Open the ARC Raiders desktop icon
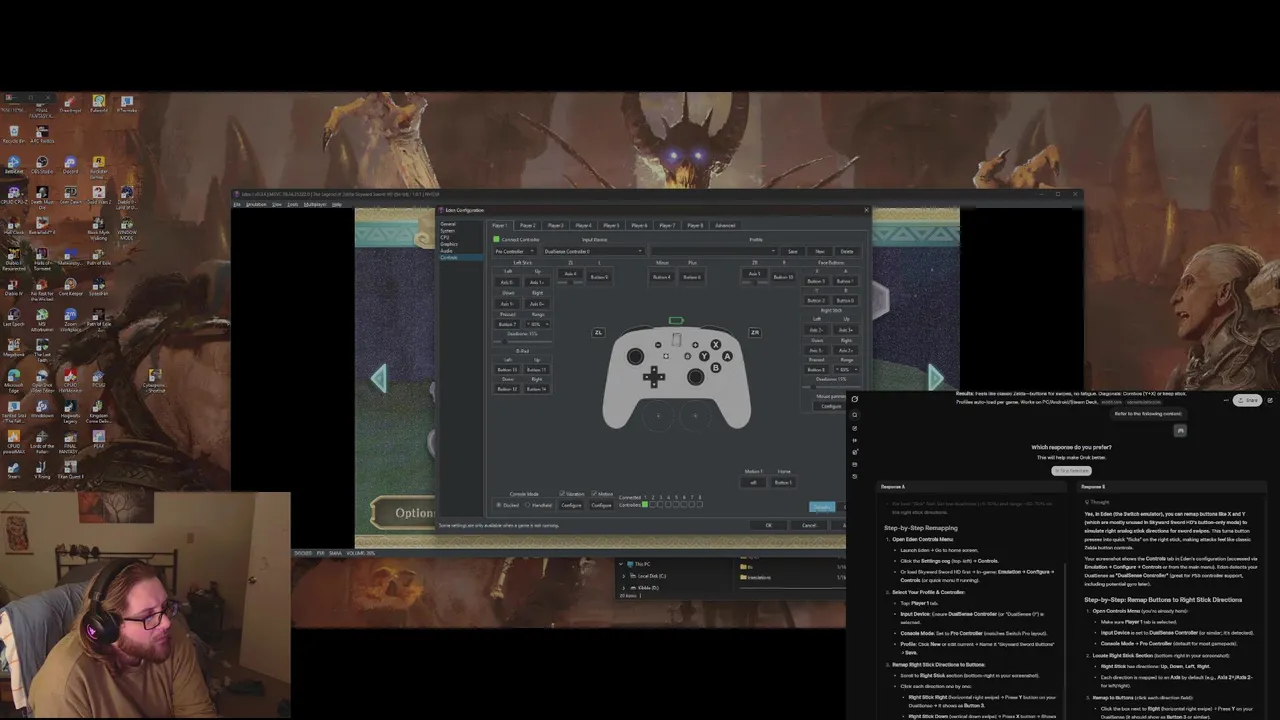The image size is (1280, 720). pyautogui.click(x=42, y=133)
